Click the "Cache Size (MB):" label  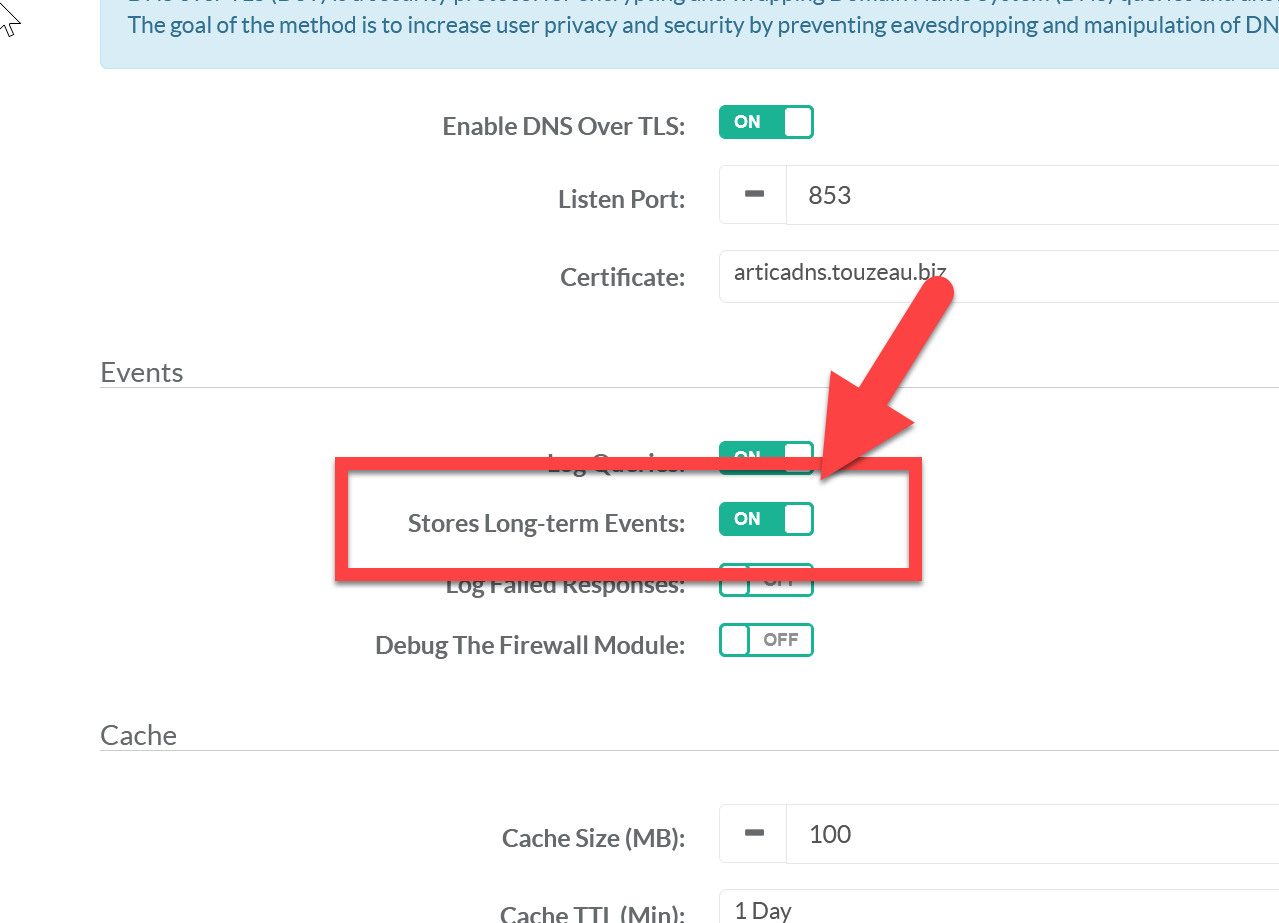(x=593, y=838)
